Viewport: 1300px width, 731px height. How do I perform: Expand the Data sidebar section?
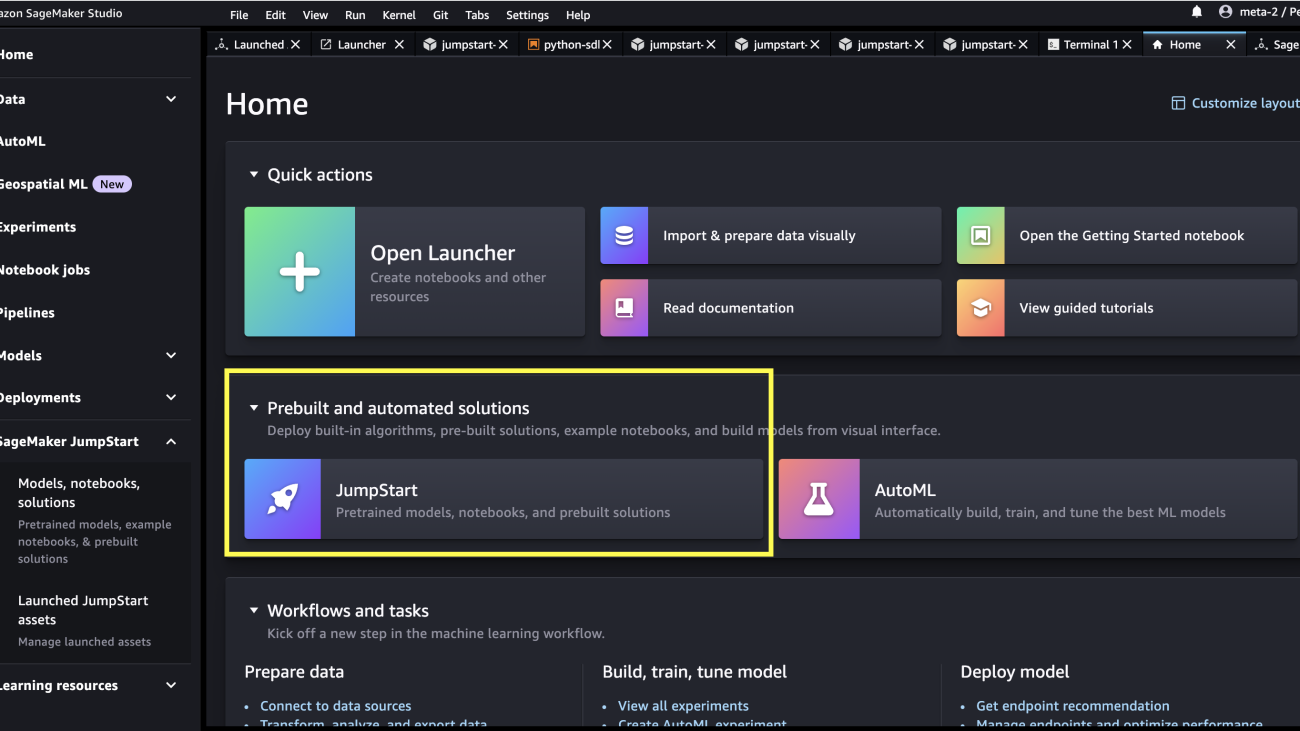[x=171, y=99]
